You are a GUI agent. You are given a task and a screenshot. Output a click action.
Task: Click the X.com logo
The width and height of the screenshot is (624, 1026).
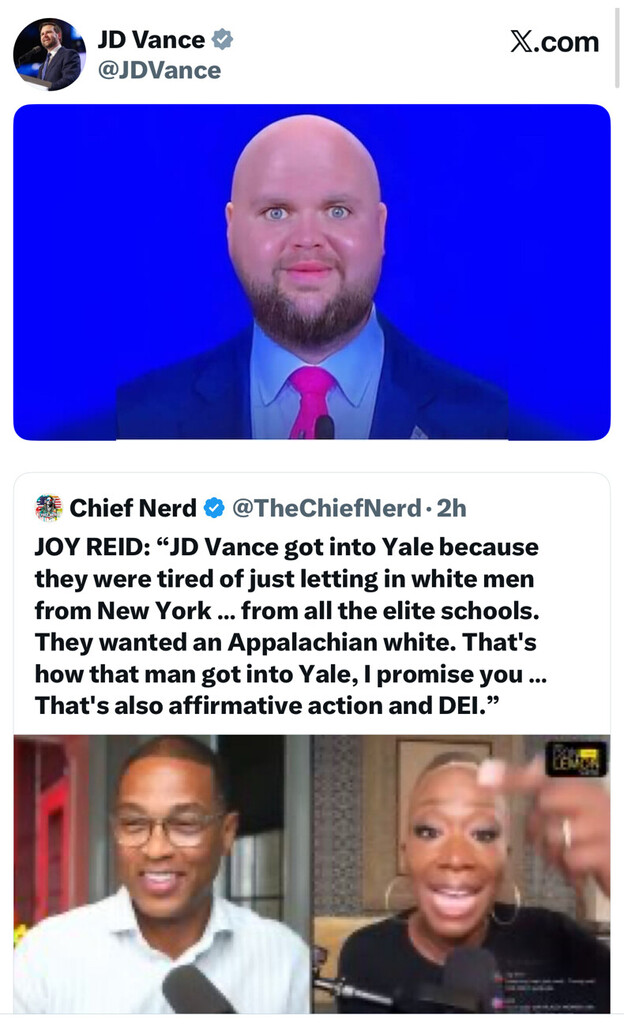555,42
